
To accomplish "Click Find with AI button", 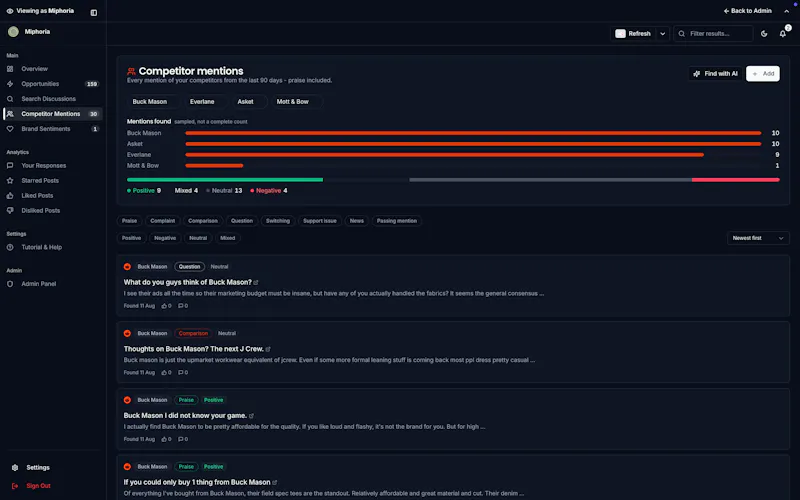I will point(715,74).
